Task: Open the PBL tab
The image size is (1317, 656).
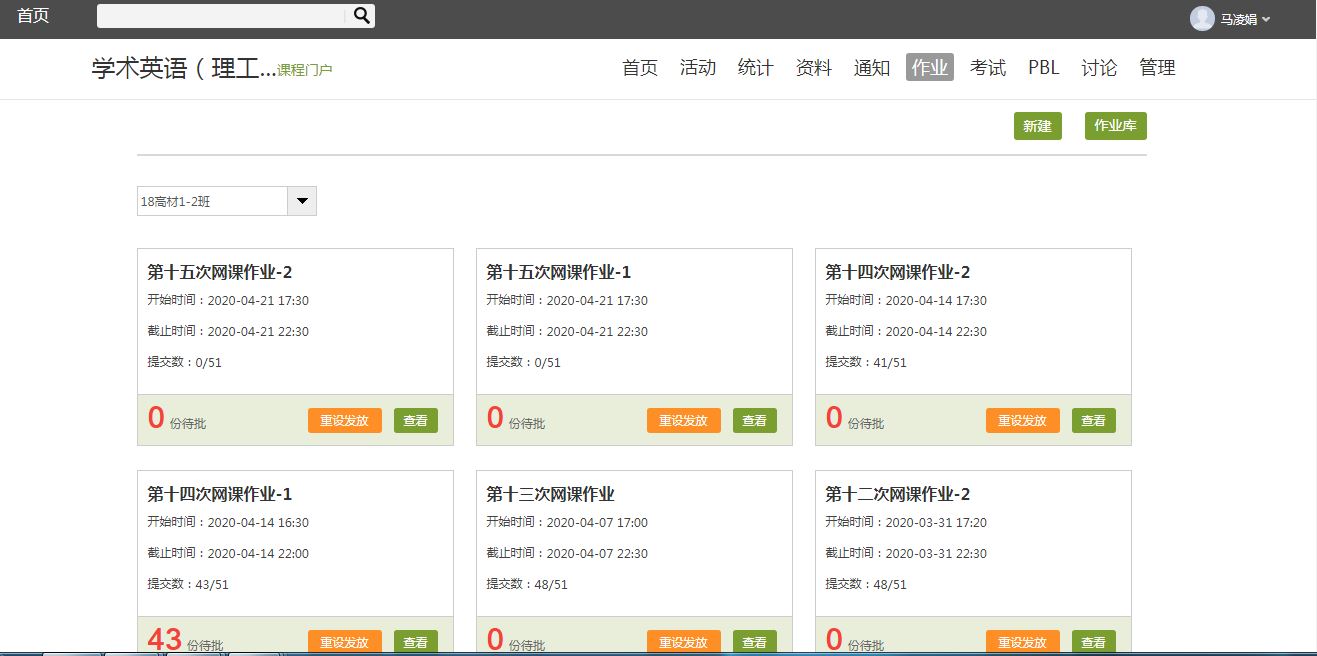Action: [x=1044, y=67]
